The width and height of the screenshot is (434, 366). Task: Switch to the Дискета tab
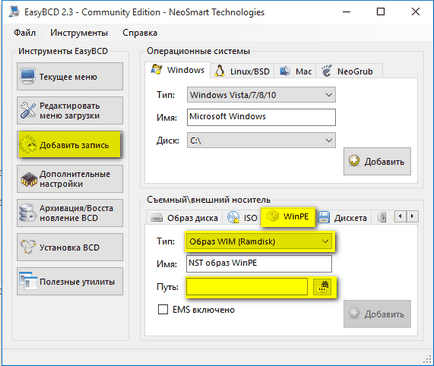point(343,218)
